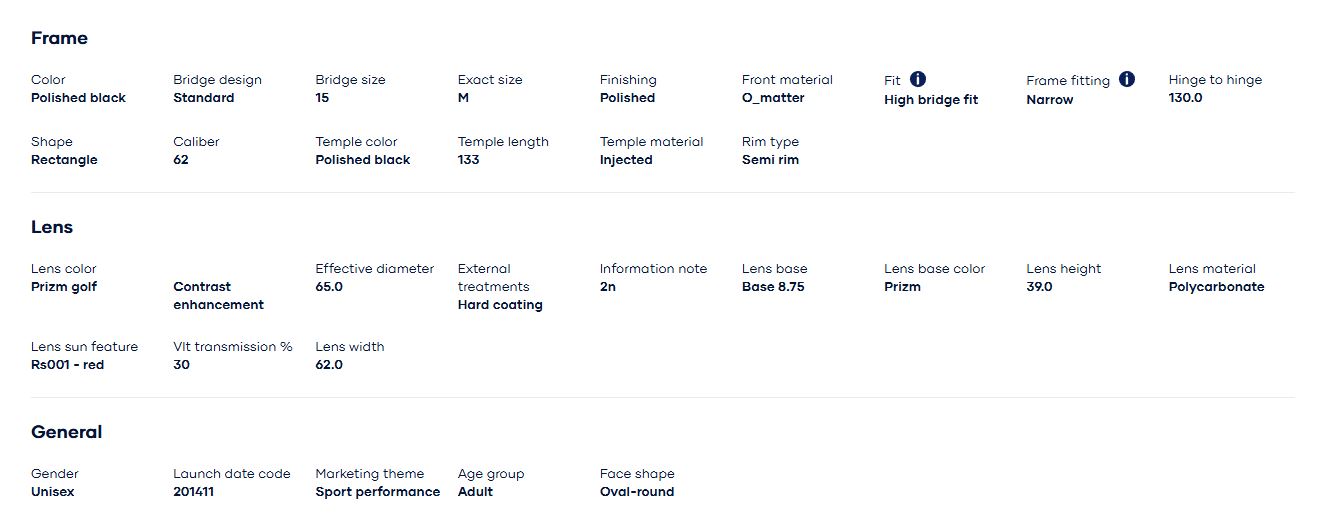Select the Polycarbonate lens material text
1318x516 pixels.
[1216, 287]
